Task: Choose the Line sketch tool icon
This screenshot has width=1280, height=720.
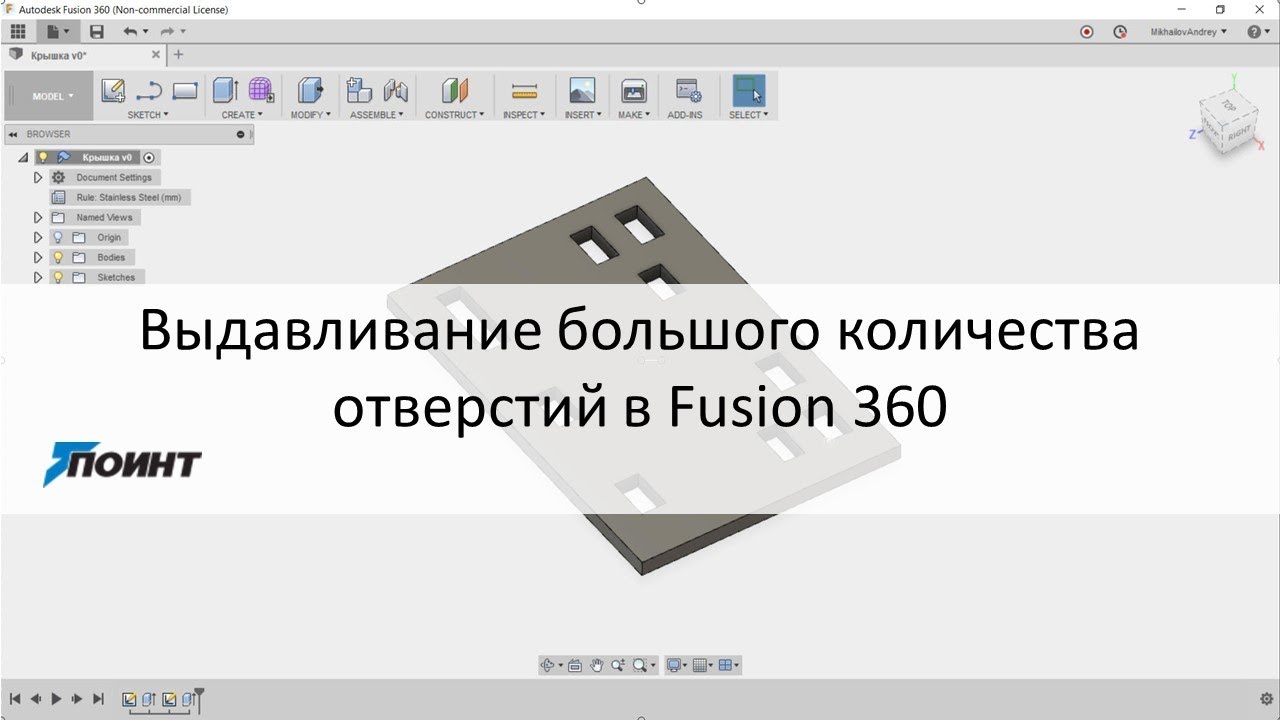Action: point(149,91)
